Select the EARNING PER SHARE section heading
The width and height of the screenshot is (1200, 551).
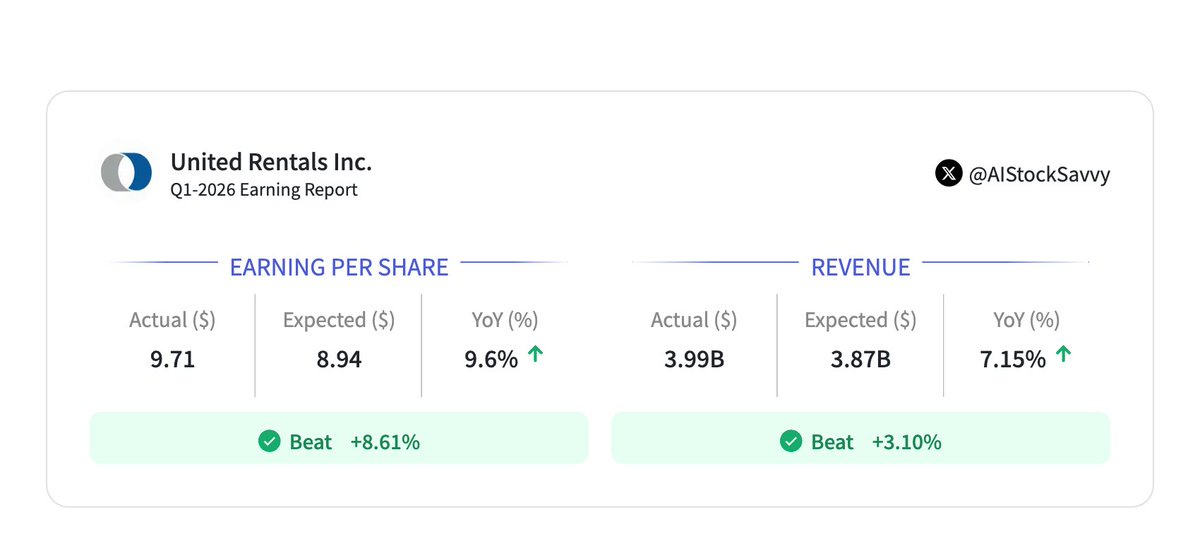click(x=339, y=267)
